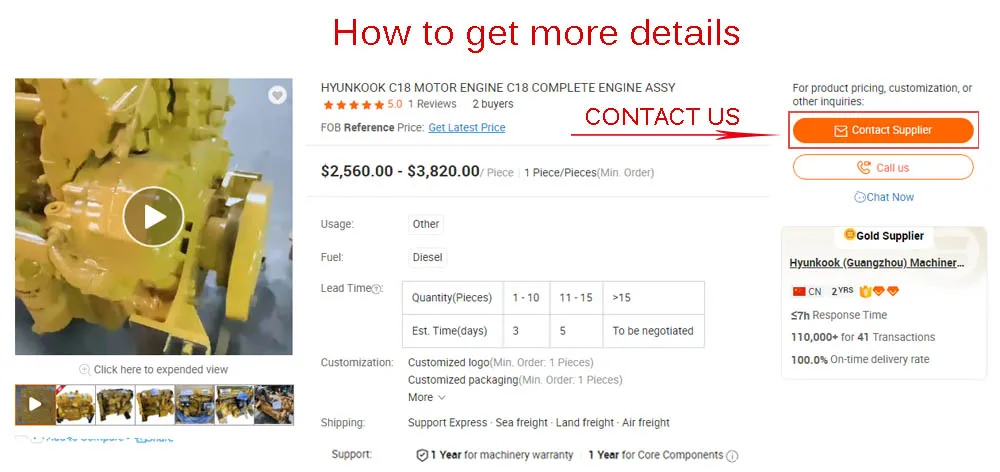Click the China flag icon
Viewport: 1000px width, 472px height.
(x=799, y=291)
